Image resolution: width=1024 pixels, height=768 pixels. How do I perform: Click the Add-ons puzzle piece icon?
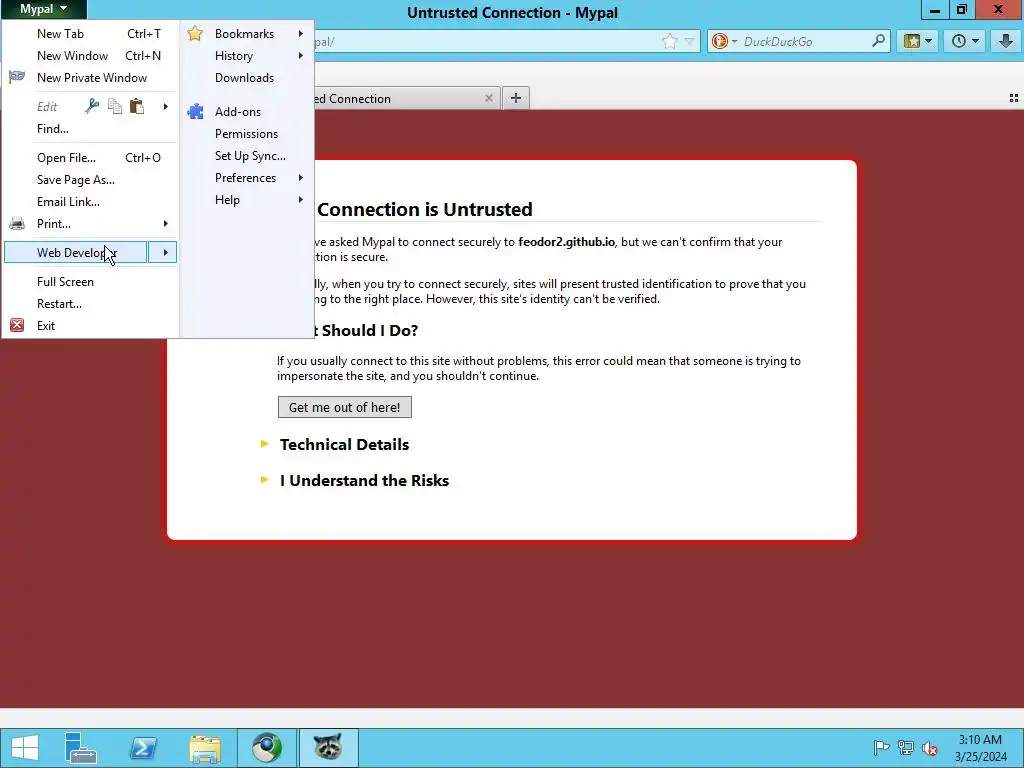[195, 112]
